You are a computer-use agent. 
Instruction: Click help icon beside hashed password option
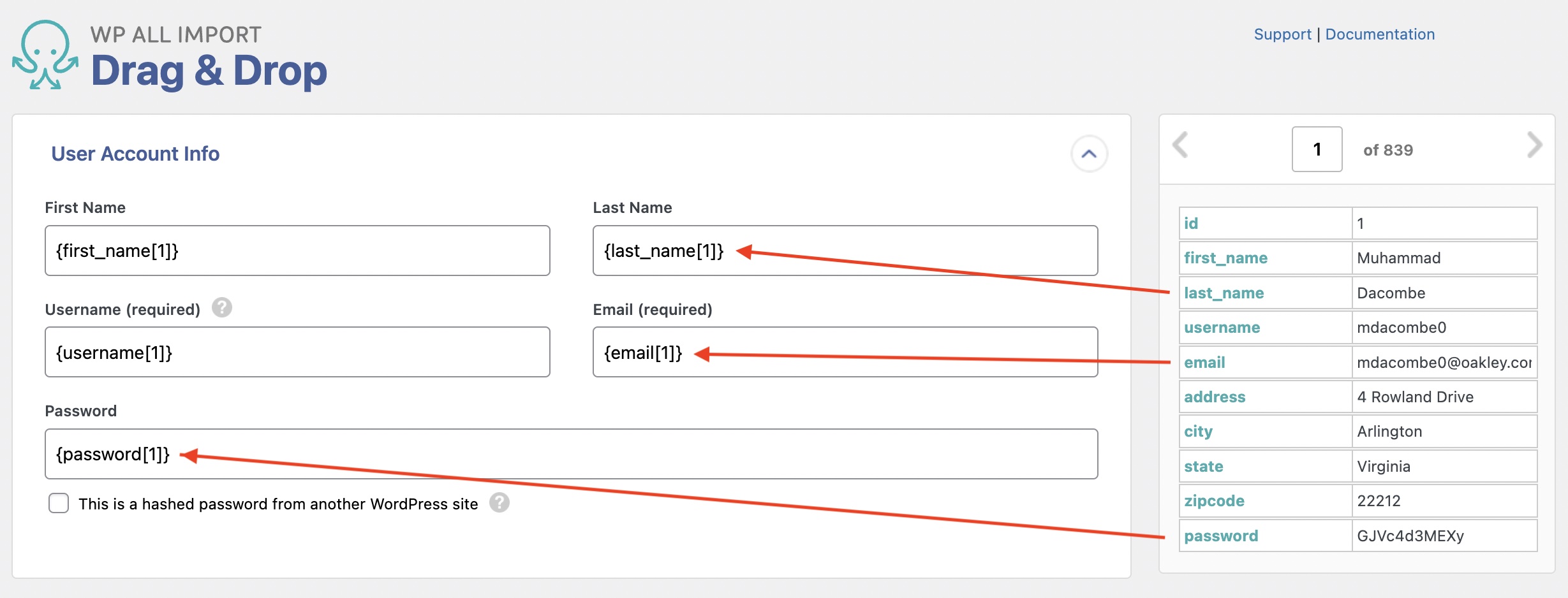tap(499, 503)
